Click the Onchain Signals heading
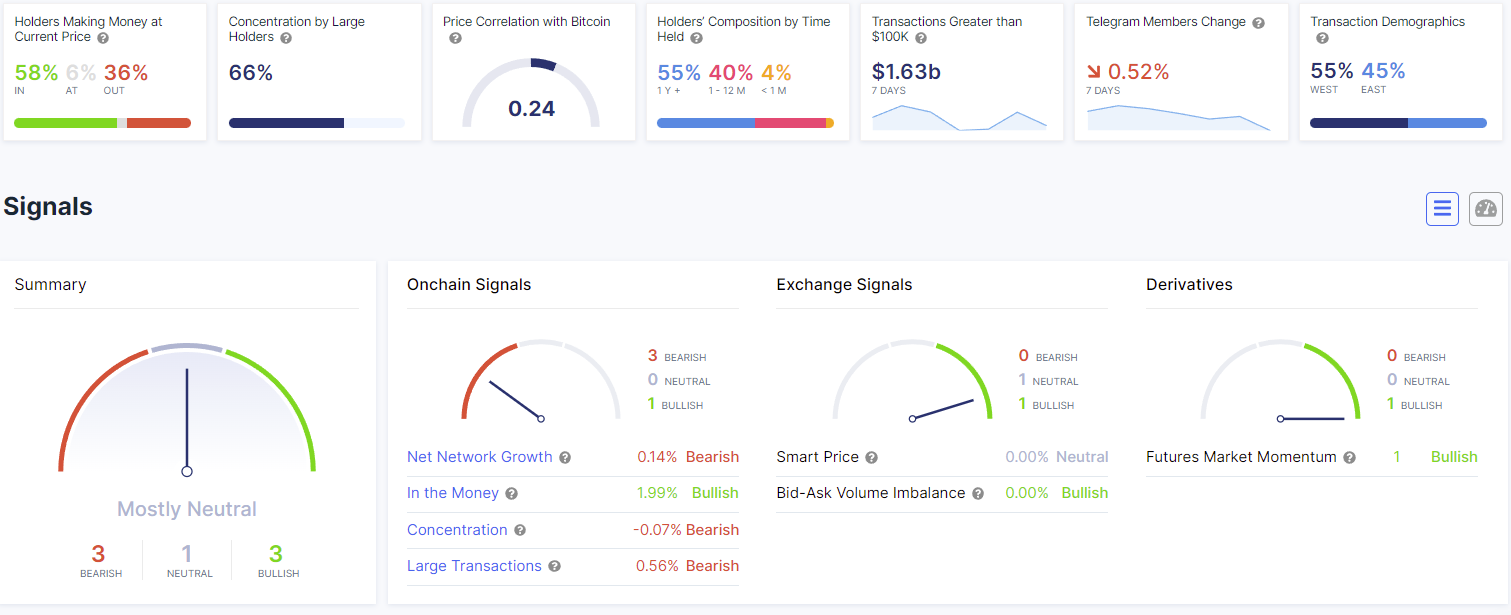This screenshot has width=1511, height=615. click(x=469, y=285)
